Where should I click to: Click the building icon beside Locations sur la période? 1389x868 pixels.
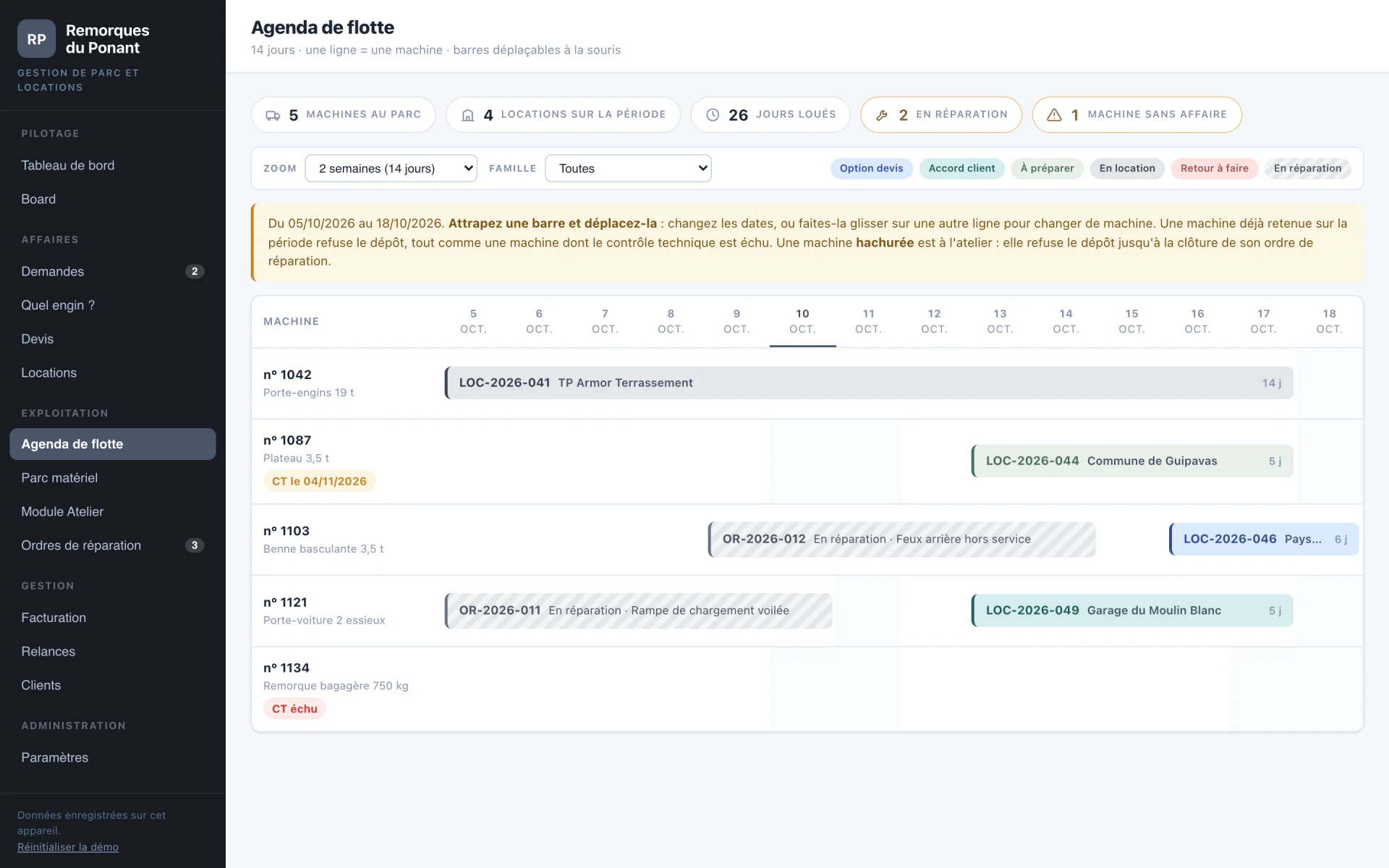point(468,115)
